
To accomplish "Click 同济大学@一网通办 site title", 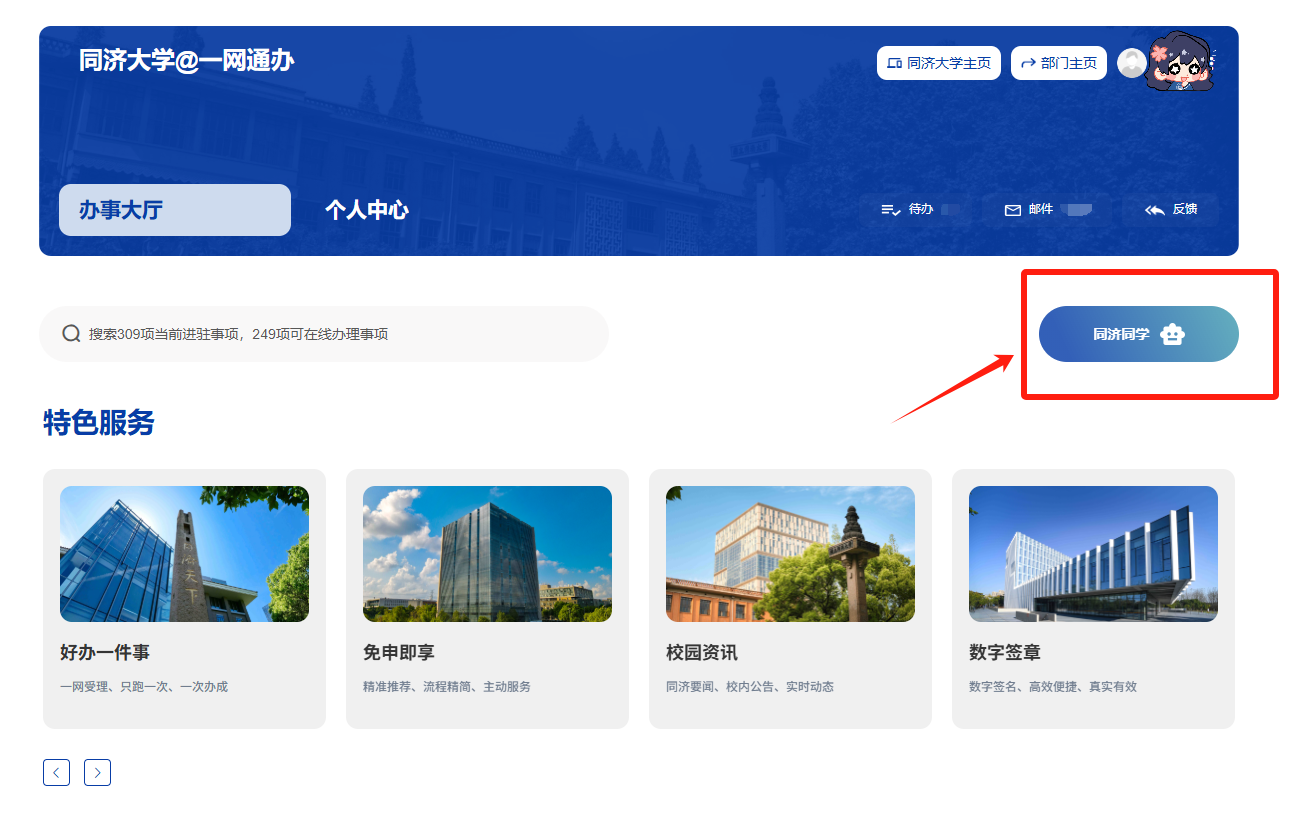I will click(187, 60).
